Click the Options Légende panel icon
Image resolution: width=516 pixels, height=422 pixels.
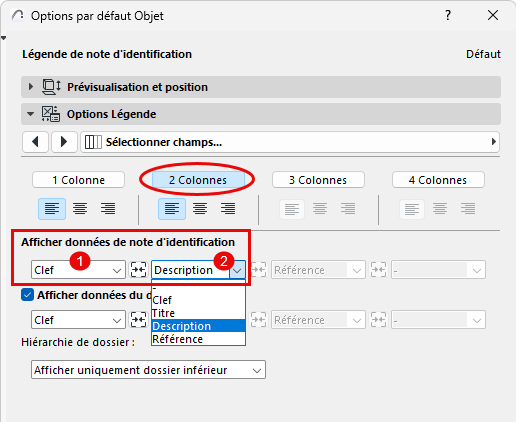[51, 114]
